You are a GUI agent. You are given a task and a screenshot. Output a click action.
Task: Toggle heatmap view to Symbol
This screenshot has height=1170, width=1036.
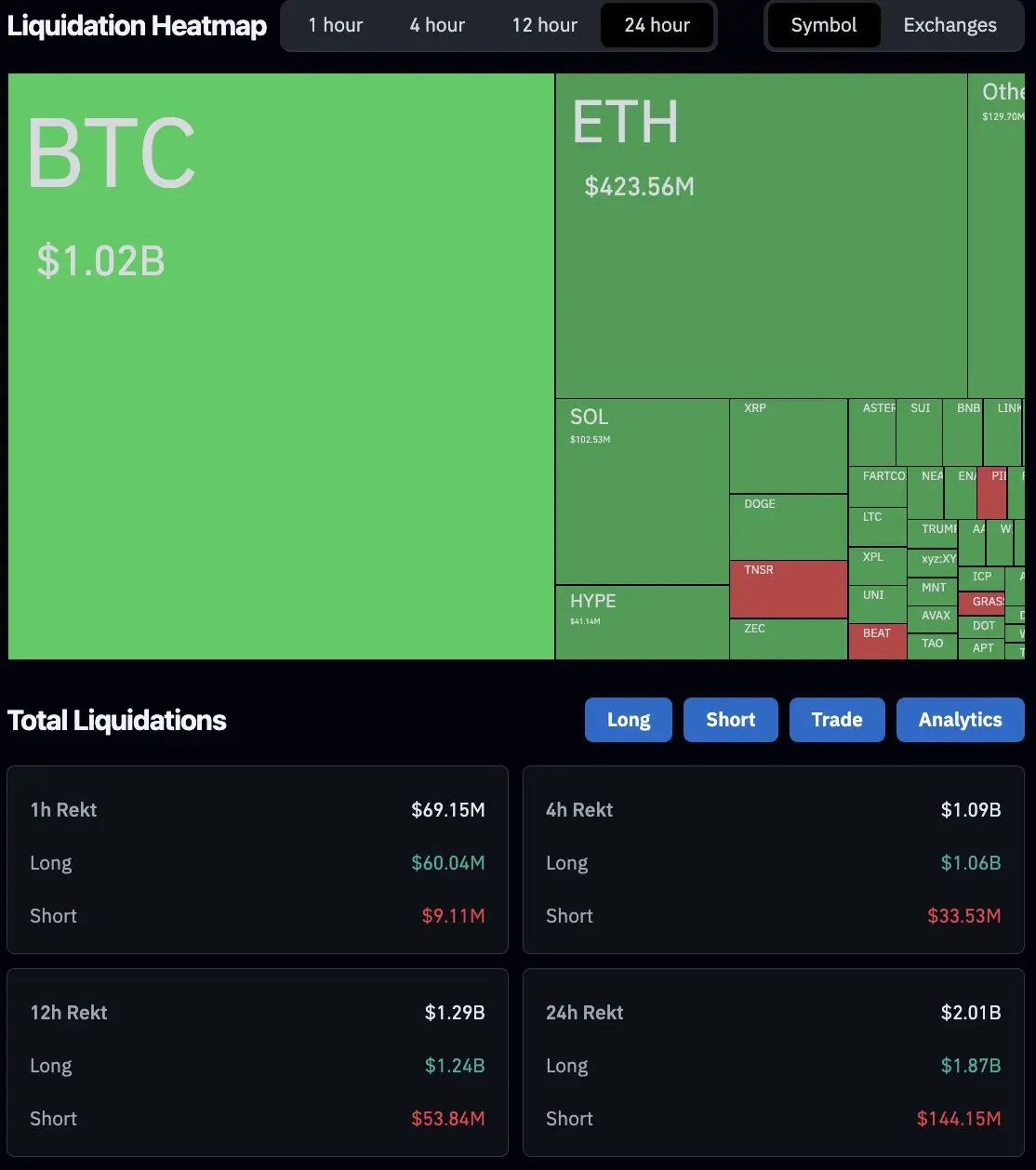click(824, 25)
